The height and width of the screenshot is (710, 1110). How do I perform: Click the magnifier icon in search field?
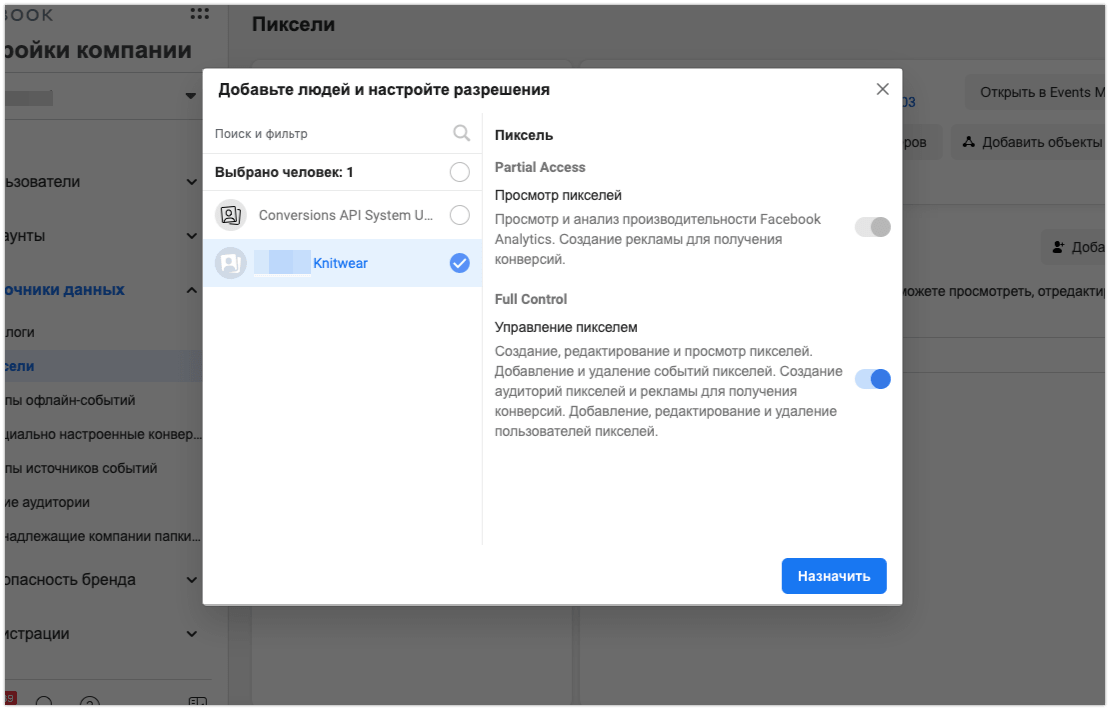click(461, 133)
